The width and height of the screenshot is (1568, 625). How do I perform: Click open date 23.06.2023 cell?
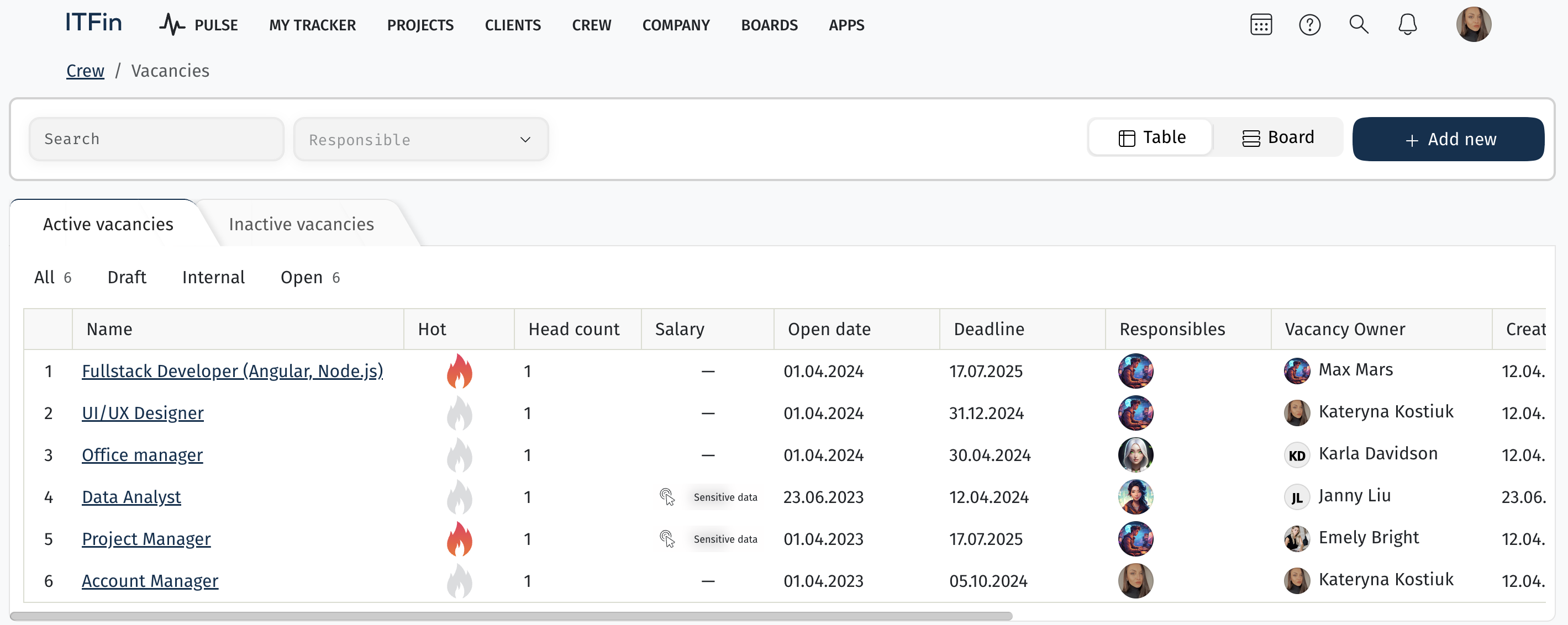[x=823, y=497]
